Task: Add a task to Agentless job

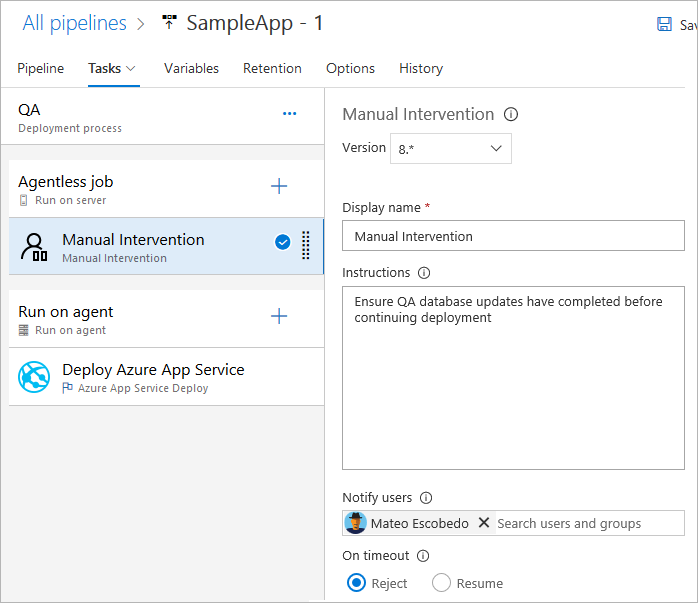Action: [279, 186]
